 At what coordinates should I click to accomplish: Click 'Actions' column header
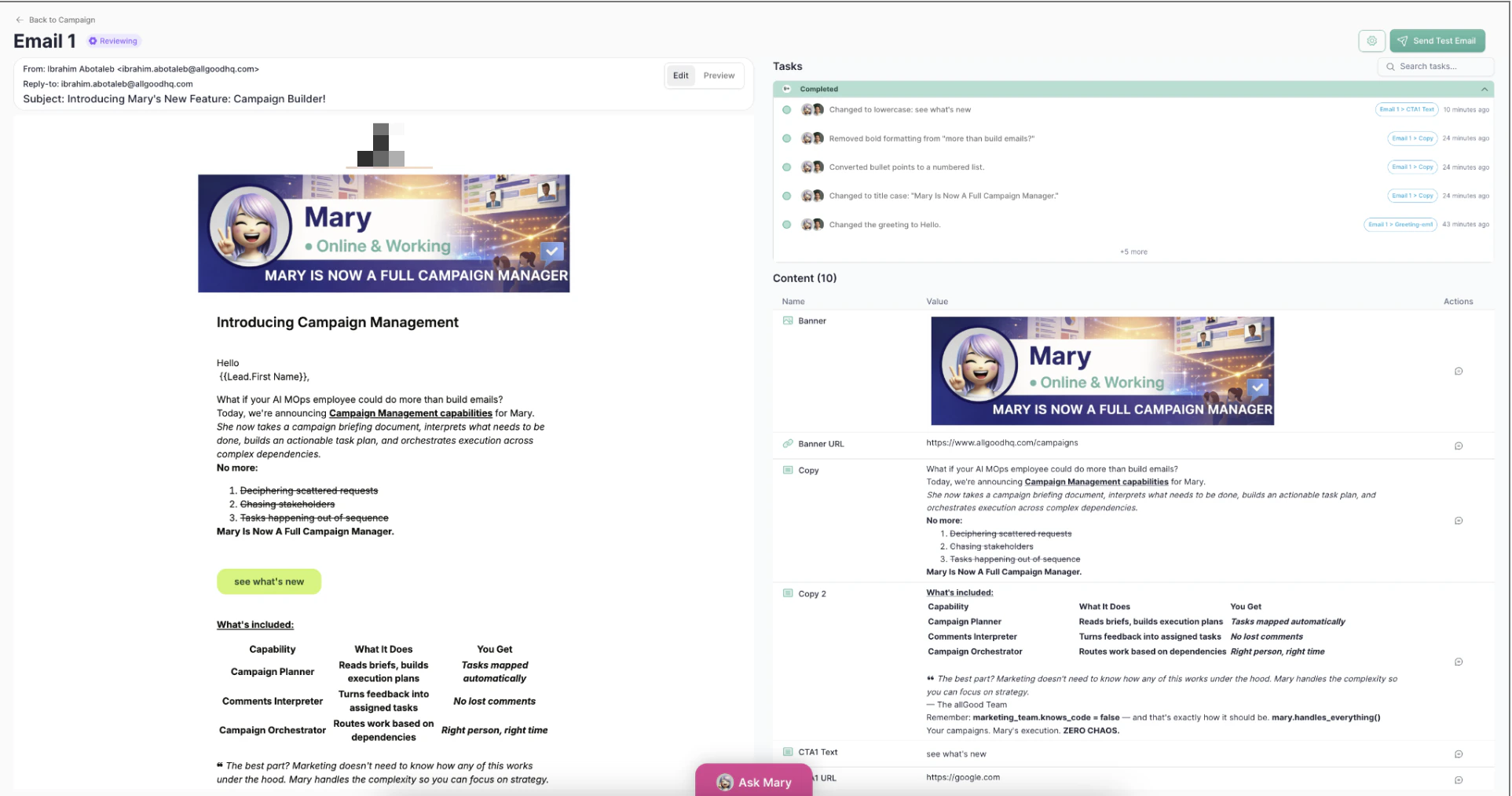coord(1458,302)
